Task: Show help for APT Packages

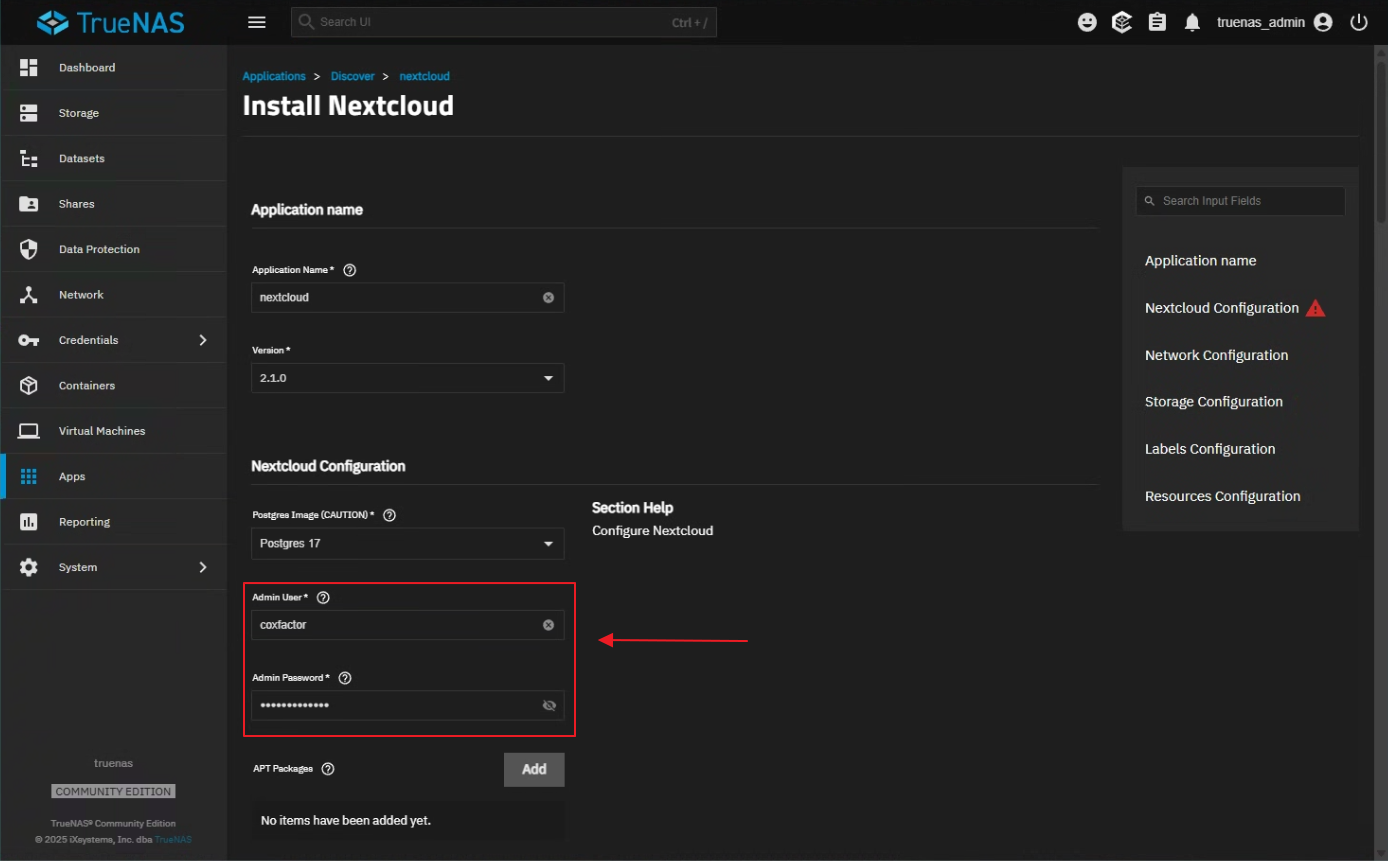Action: (328, 769)
